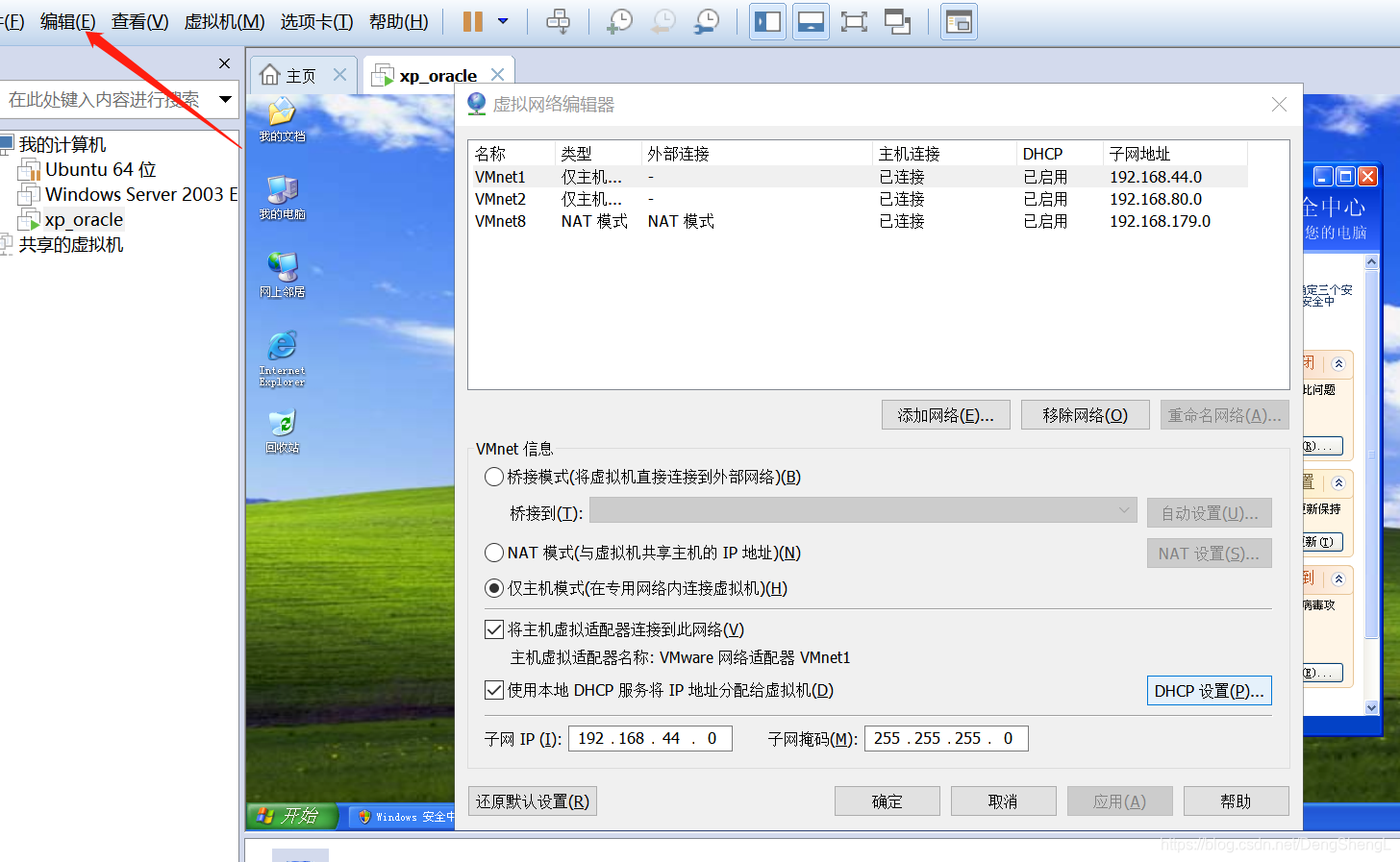Viewport: 1400px width, 862px height.
Task: Toggle 将主机虚拟适配器连接到此网络 checkbox
Action: click(494, 629)
